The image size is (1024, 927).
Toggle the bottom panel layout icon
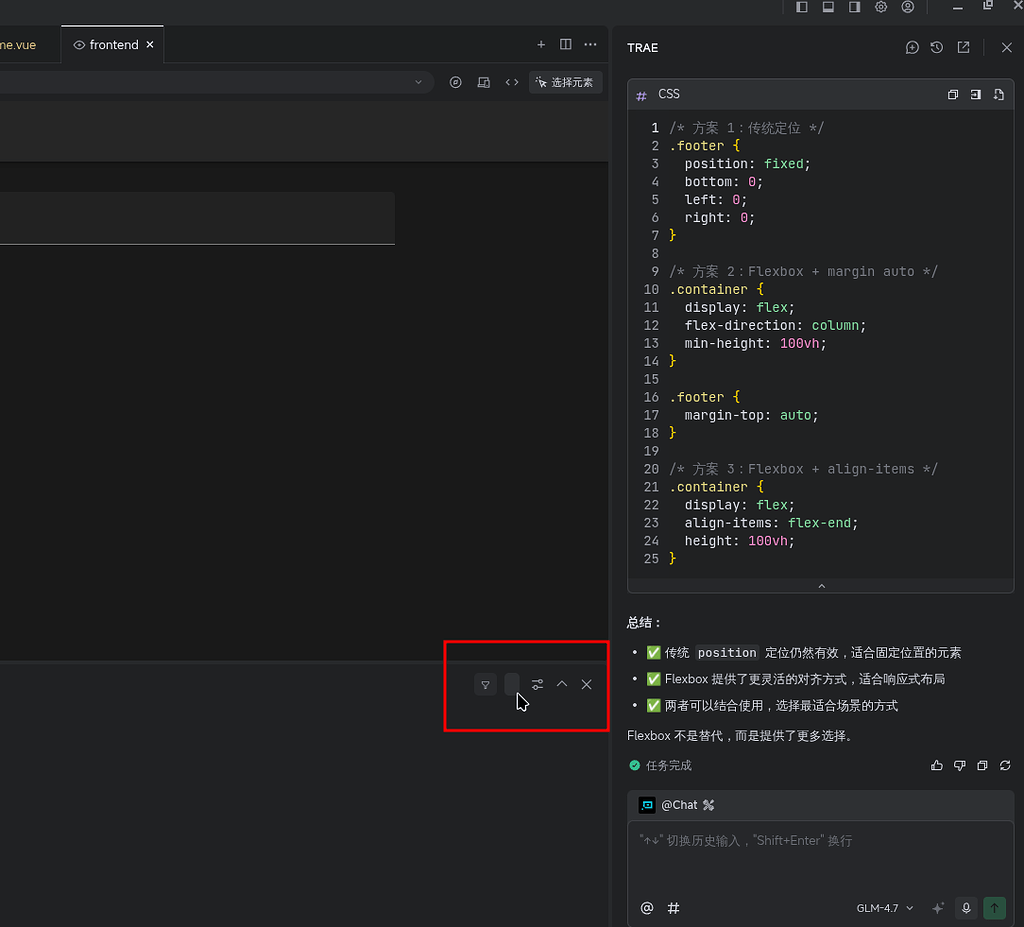[828, 7]
